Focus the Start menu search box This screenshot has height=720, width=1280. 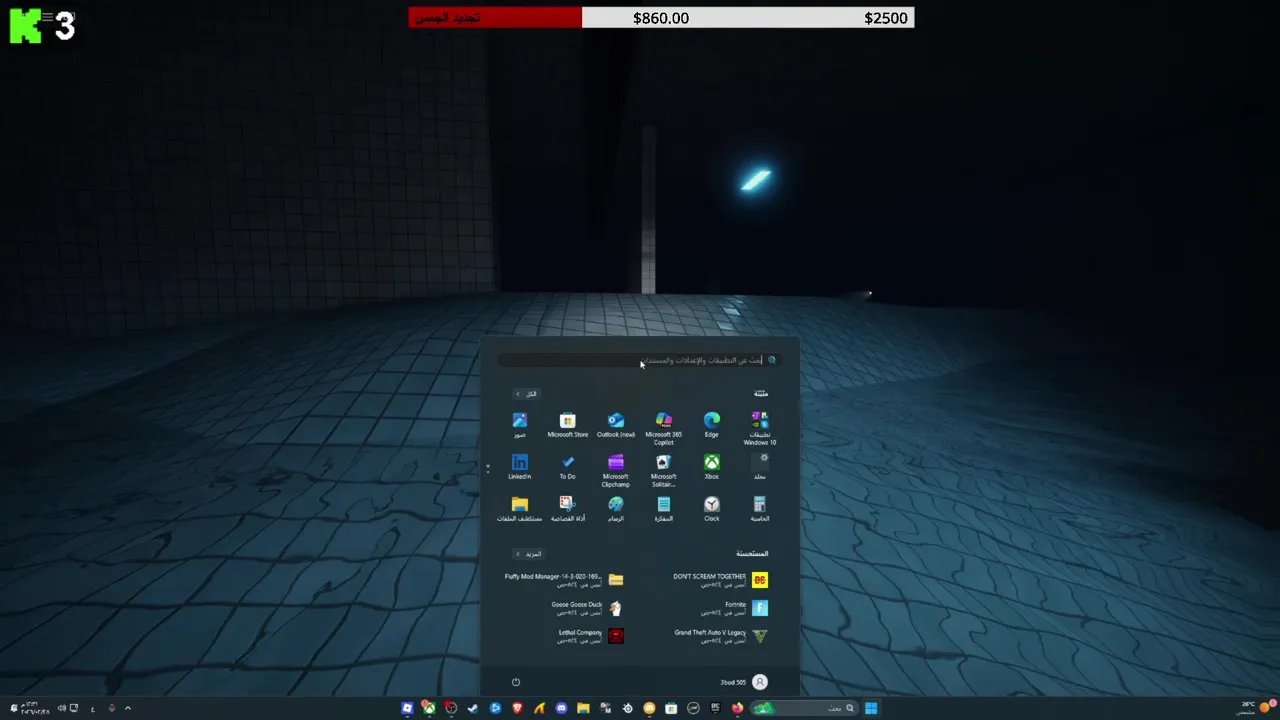point(640,360)
